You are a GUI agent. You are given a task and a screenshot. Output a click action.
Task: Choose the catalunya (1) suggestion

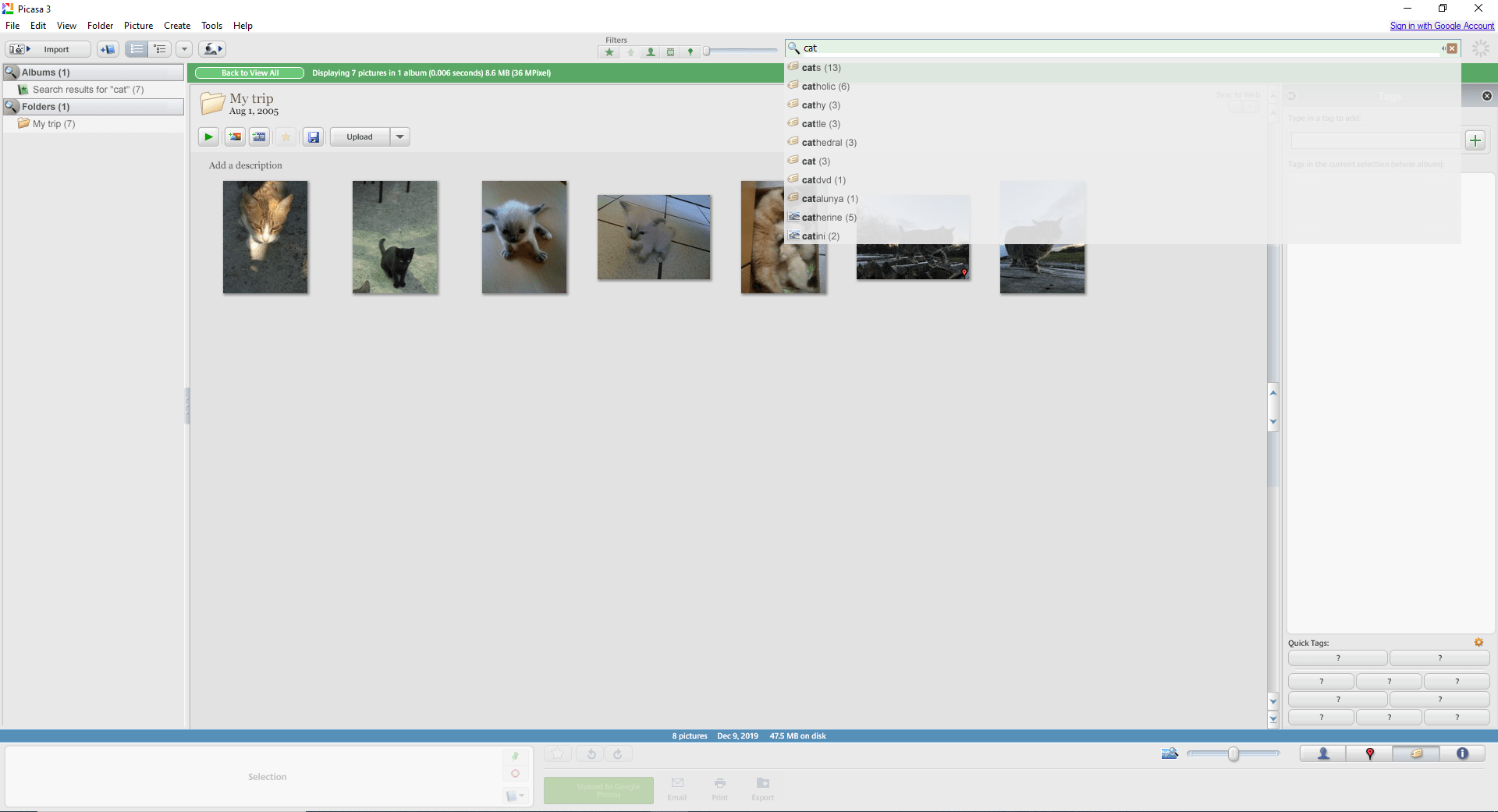(x=829, y=199)
